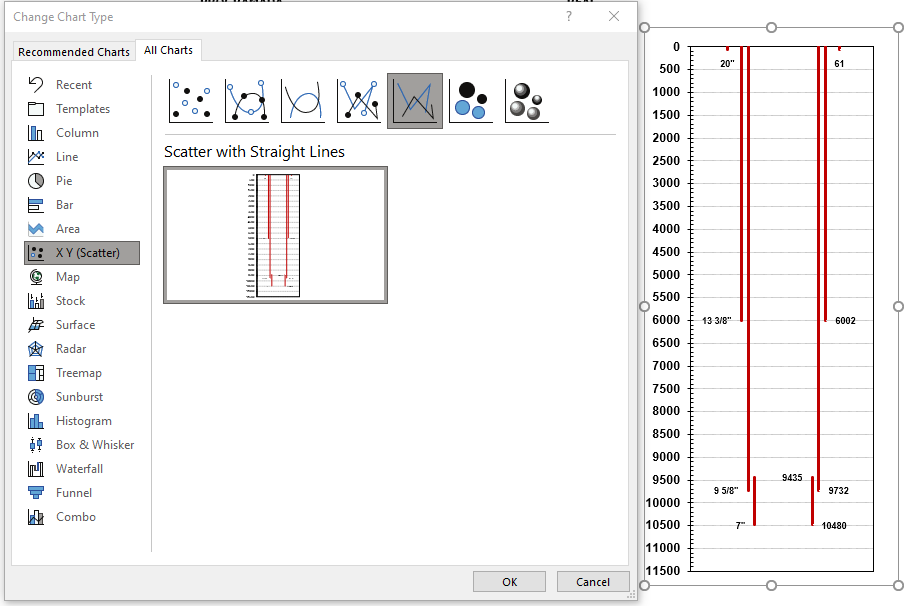Select the Column chart category
The height and width of the screenshot is (606, 908).
pyautogui.click(x=82, y=133)
